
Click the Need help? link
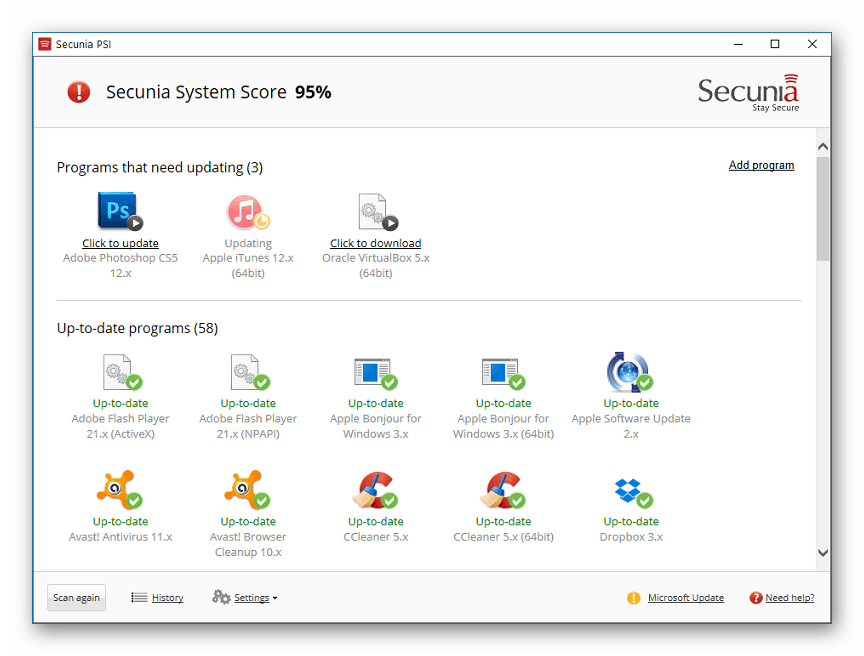(789, 598)
